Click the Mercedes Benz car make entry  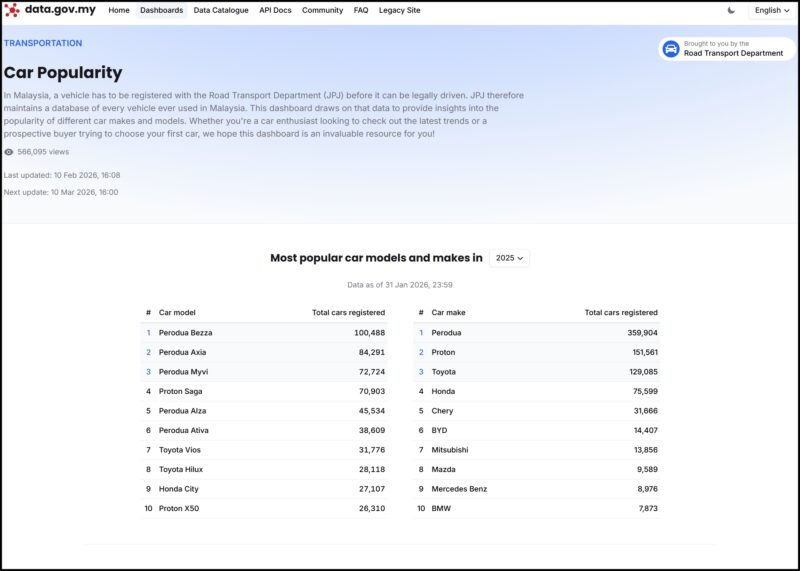[459, 489]
